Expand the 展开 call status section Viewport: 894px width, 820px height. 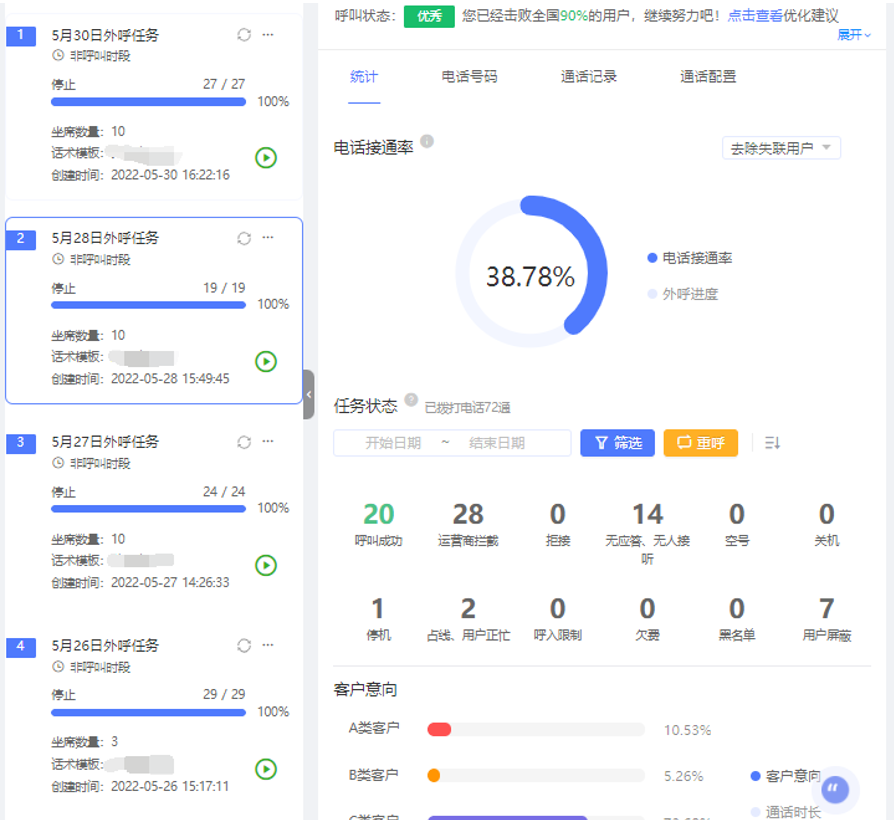(853, 34)
